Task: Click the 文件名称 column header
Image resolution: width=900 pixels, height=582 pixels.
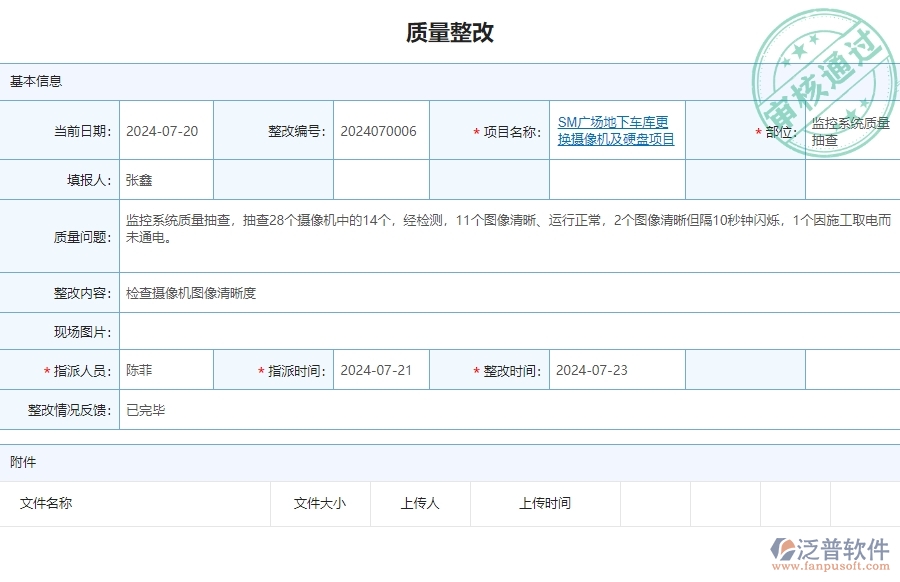Action: pos(47,503)
